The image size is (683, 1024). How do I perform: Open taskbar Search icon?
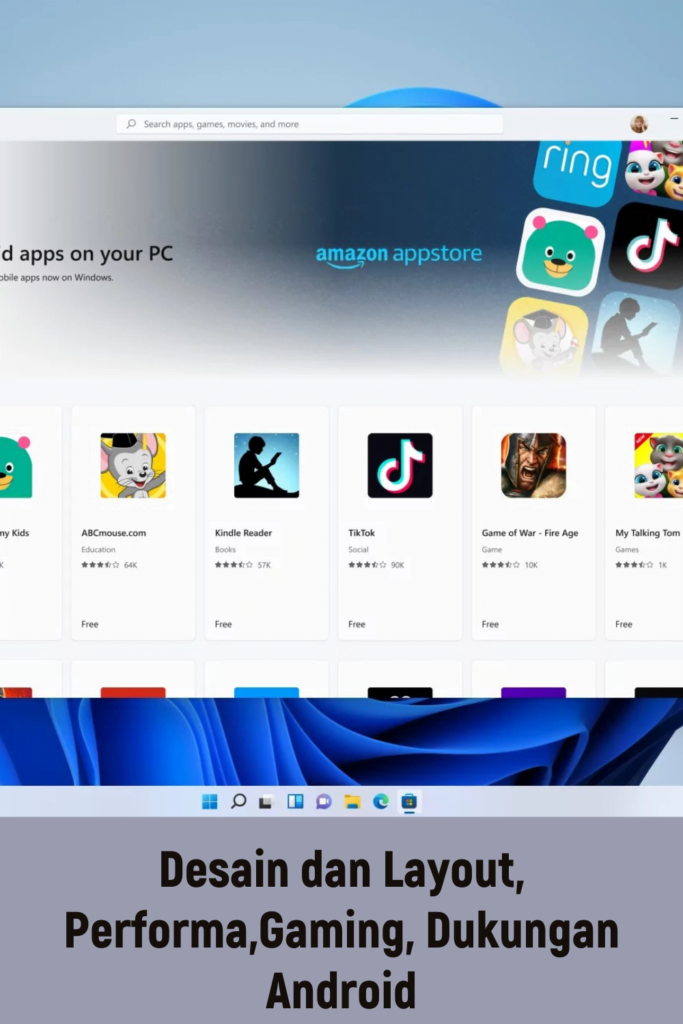point(238,801)
